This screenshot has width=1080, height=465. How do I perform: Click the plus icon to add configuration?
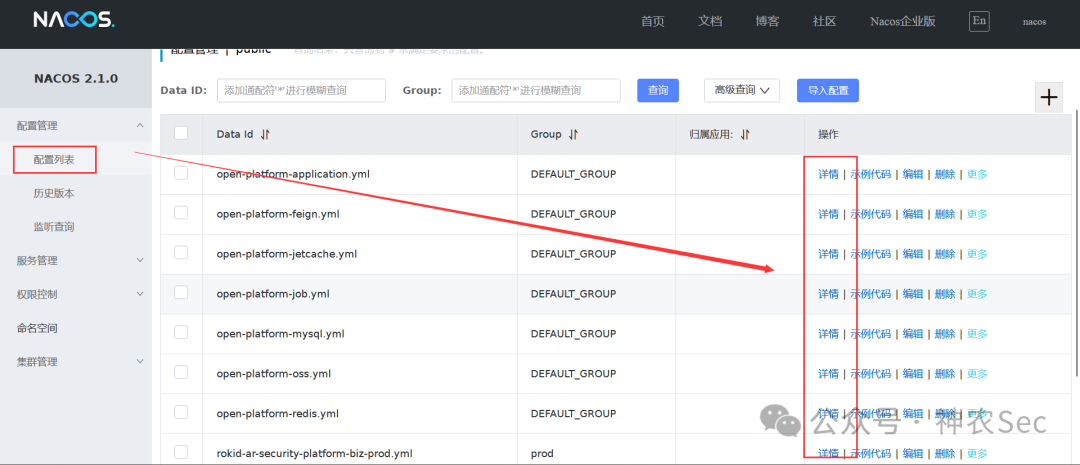click(1048, 97)
